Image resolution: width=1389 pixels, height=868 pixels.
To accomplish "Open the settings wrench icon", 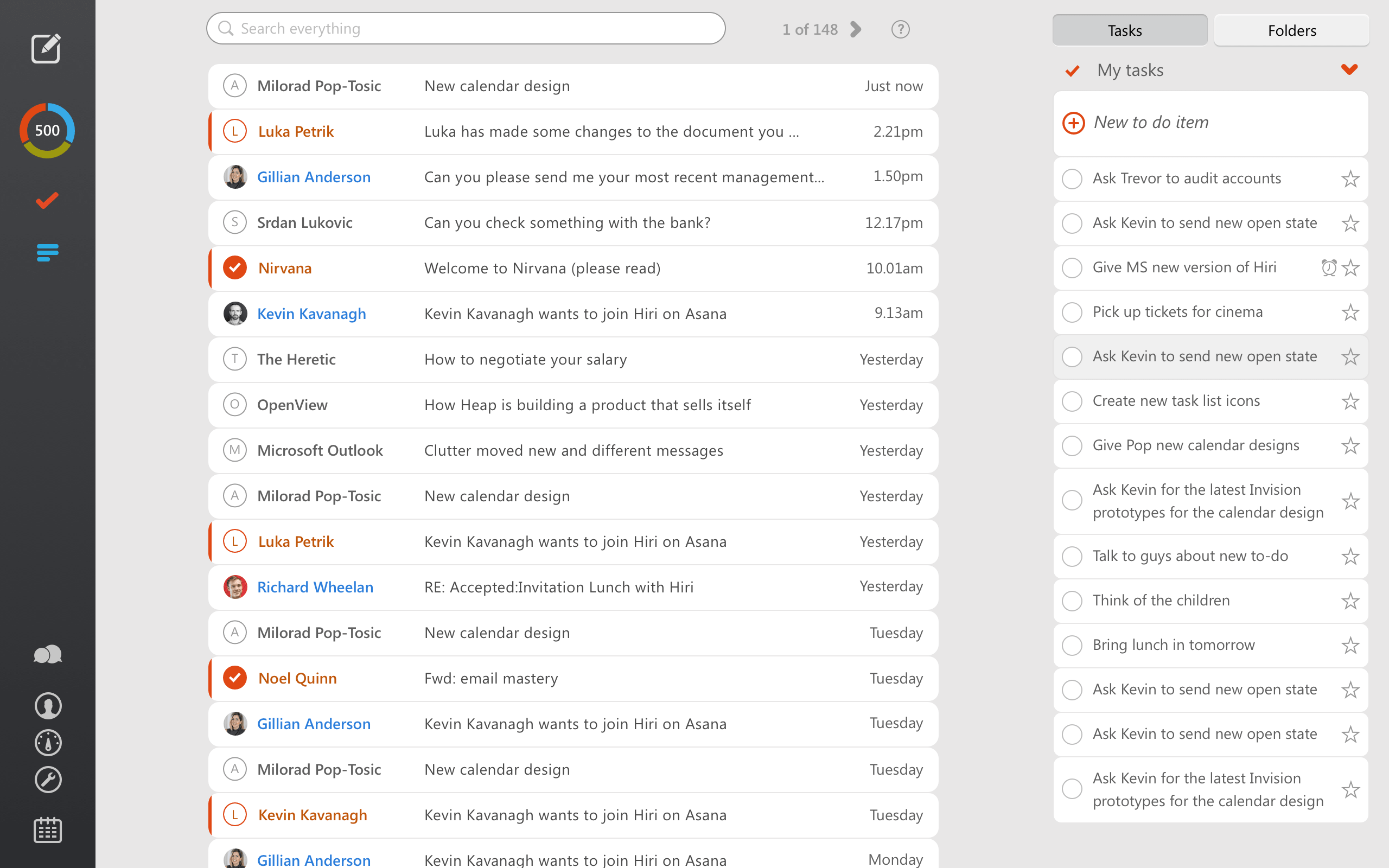I will (x=48, y=779).
